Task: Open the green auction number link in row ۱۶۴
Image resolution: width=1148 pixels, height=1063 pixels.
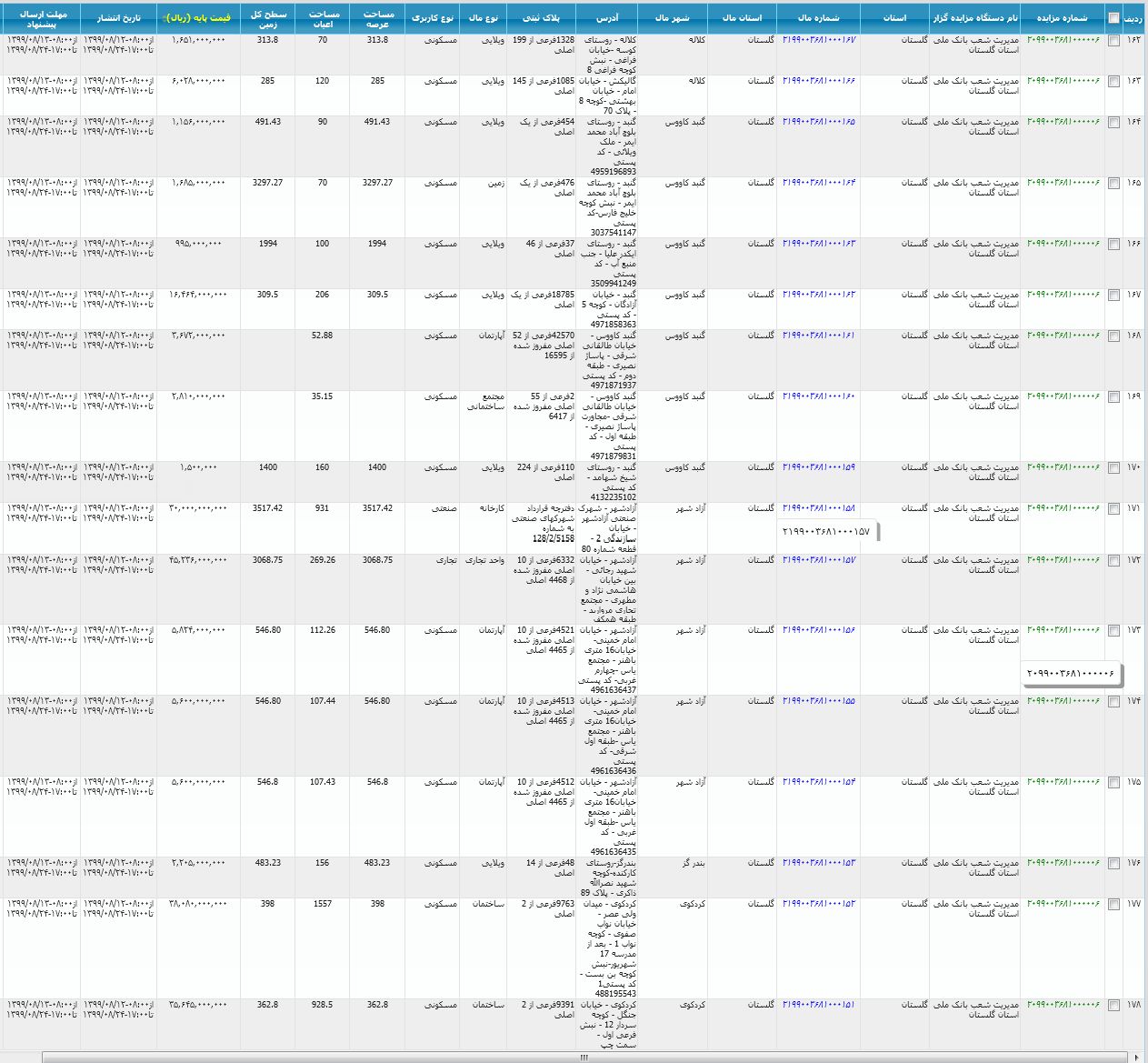Action: (x=1063, y=122)
